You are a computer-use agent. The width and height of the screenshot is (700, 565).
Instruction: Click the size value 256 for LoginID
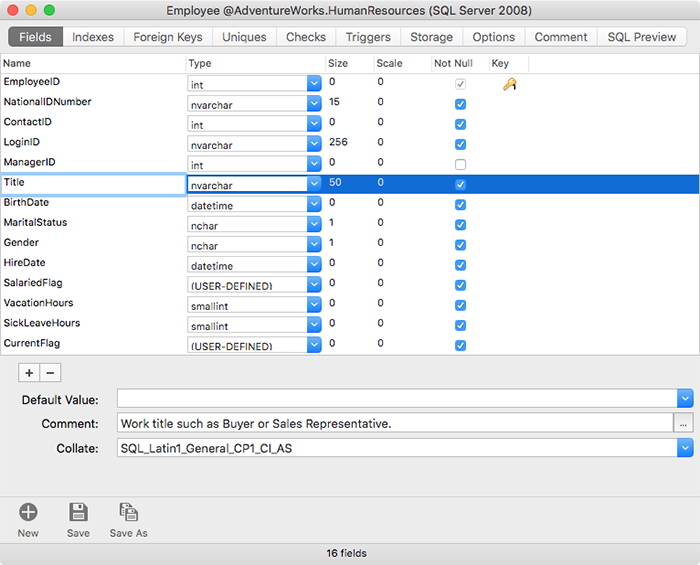338,142
